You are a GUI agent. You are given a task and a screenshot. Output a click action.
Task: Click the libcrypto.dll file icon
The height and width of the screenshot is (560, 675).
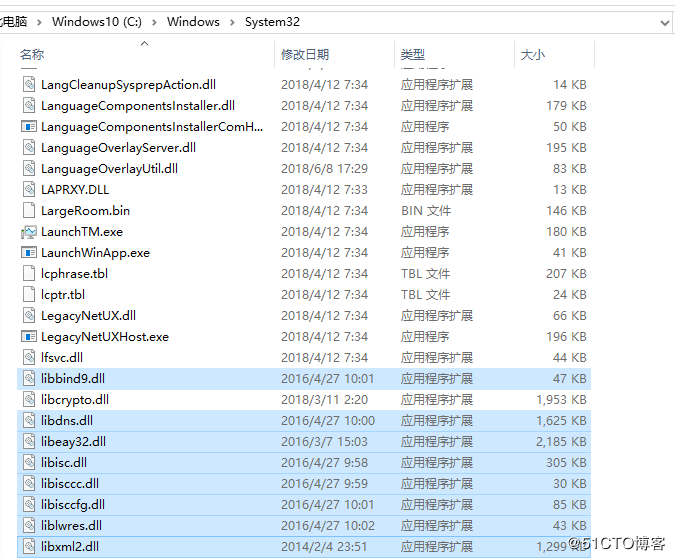(29, 400)
